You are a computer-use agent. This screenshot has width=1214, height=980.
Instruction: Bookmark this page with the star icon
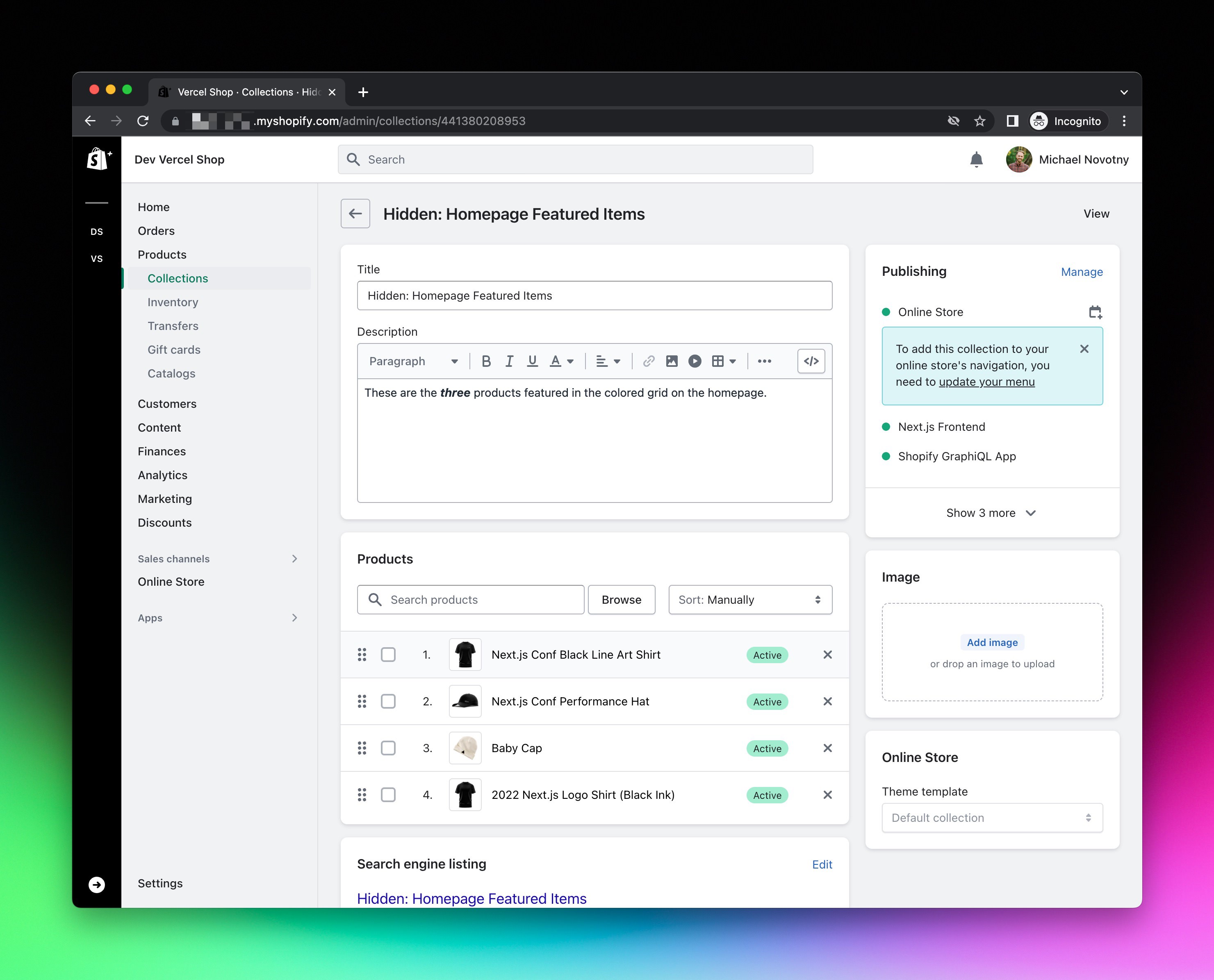979,121
